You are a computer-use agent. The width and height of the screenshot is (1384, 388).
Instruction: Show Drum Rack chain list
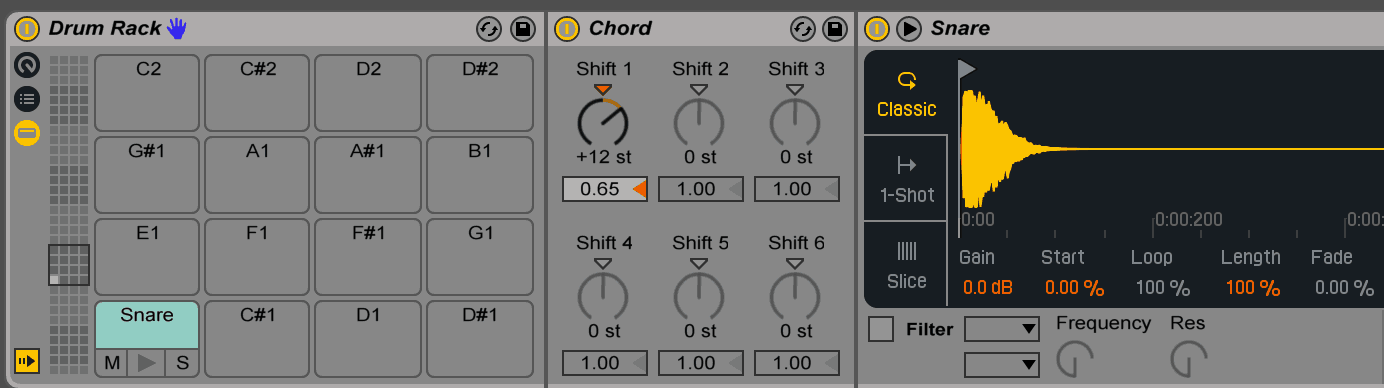click(x=27, y=99)
